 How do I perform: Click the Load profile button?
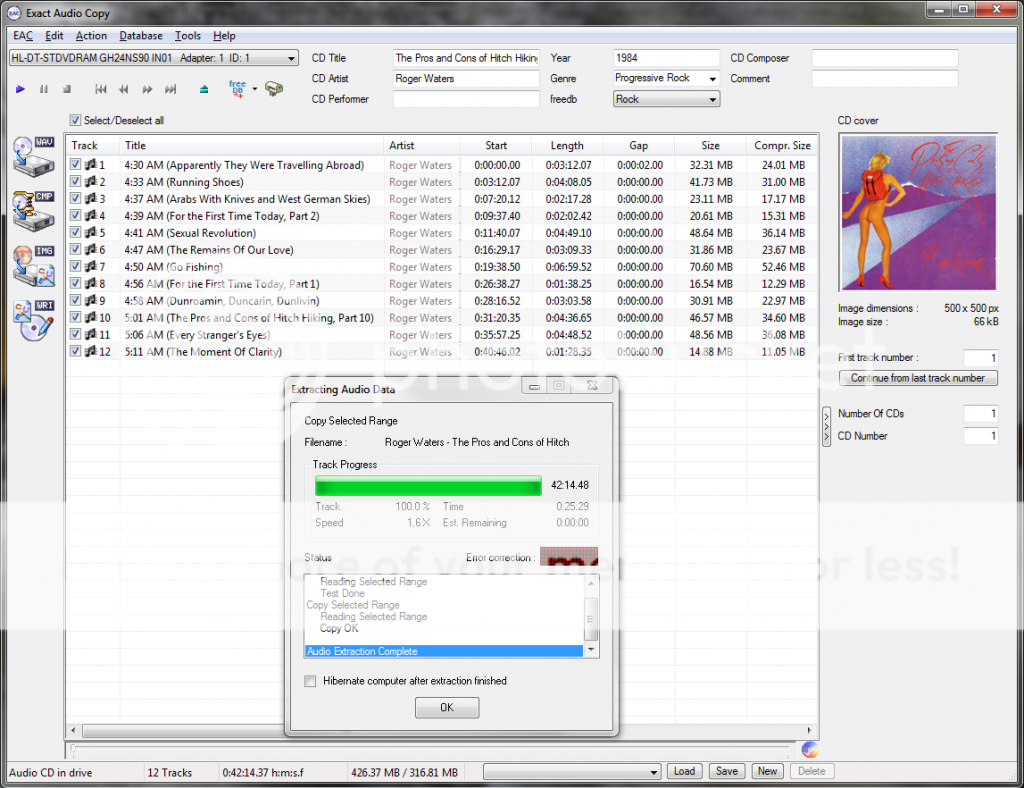coord(684,772)
